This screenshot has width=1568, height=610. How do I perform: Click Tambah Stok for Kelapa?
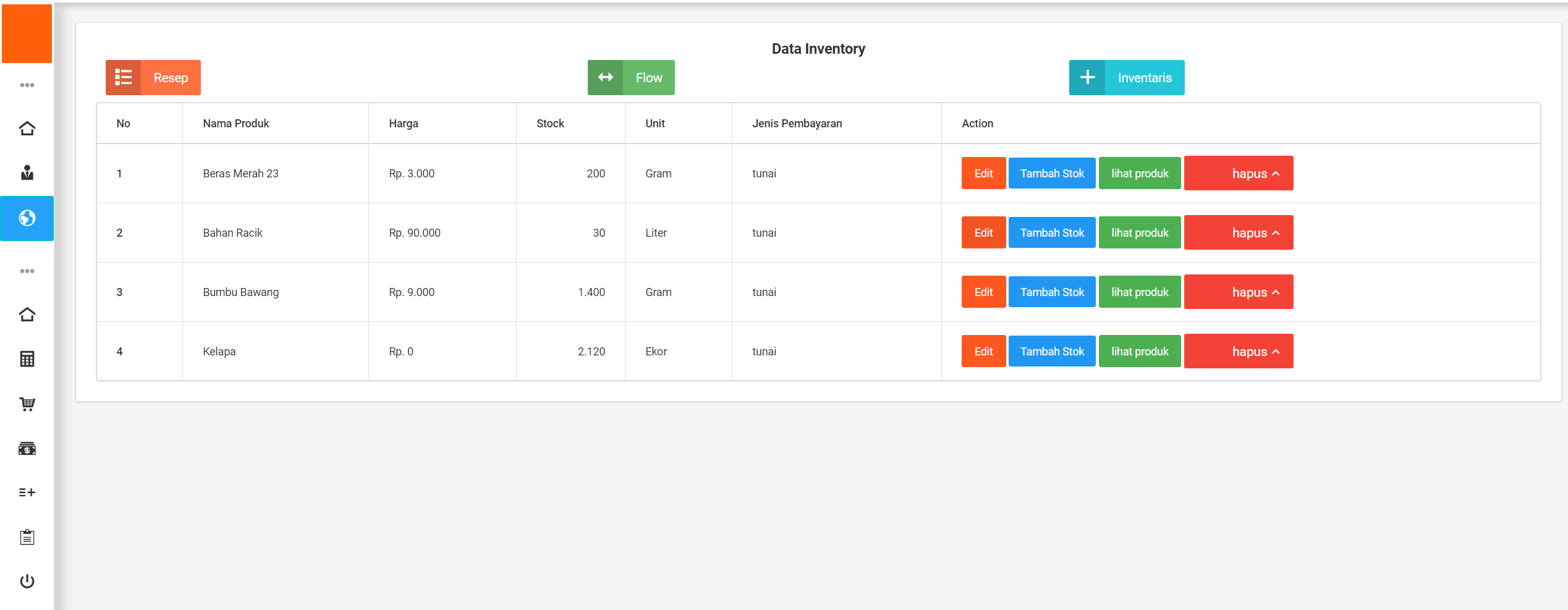(1052, 351)
